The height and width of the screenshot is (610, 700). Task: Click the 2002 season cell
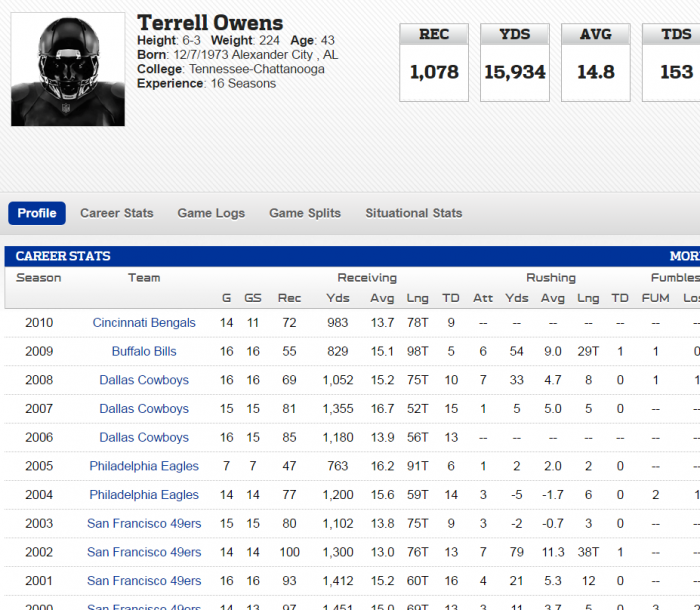(x=39, y=552)
